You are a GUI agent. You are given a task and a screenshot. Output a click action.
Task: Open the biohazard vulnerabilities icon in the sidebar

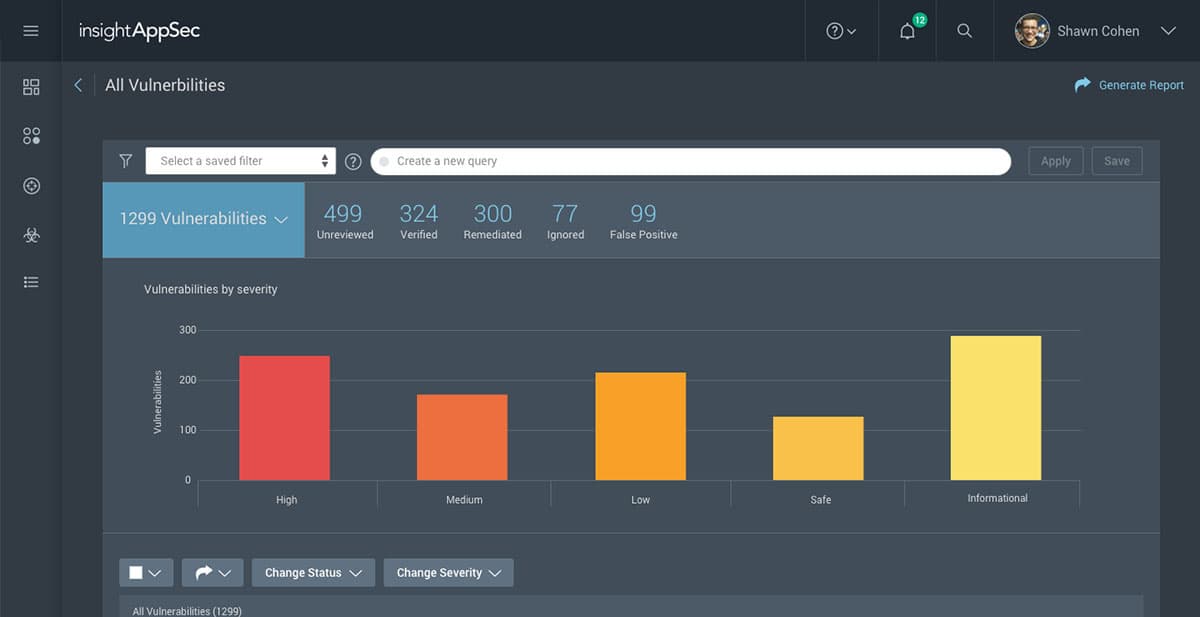point(30,234)
